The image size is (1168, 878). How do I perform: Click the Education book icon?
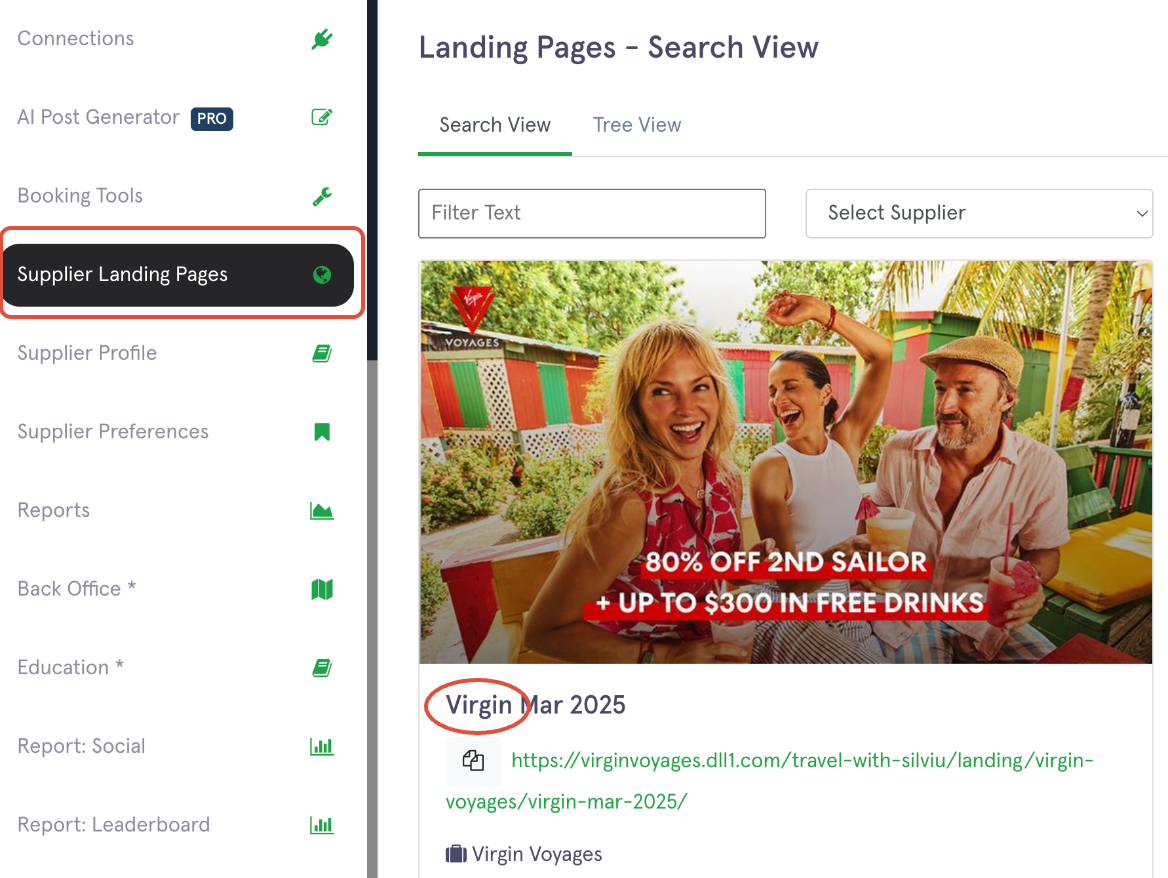[x=322, y=668]
